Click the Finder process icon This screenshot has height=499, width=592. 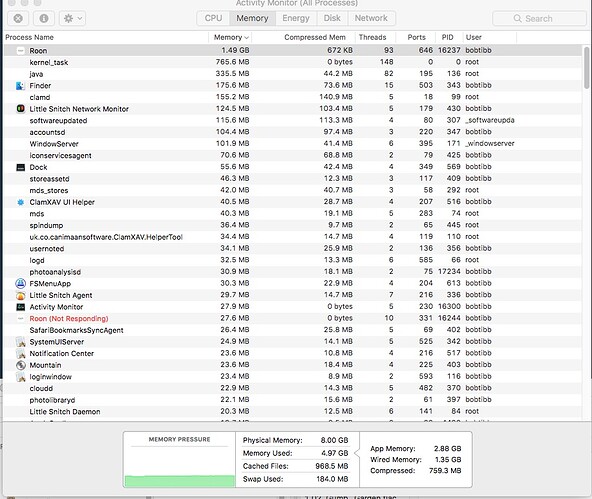(21, 86)
